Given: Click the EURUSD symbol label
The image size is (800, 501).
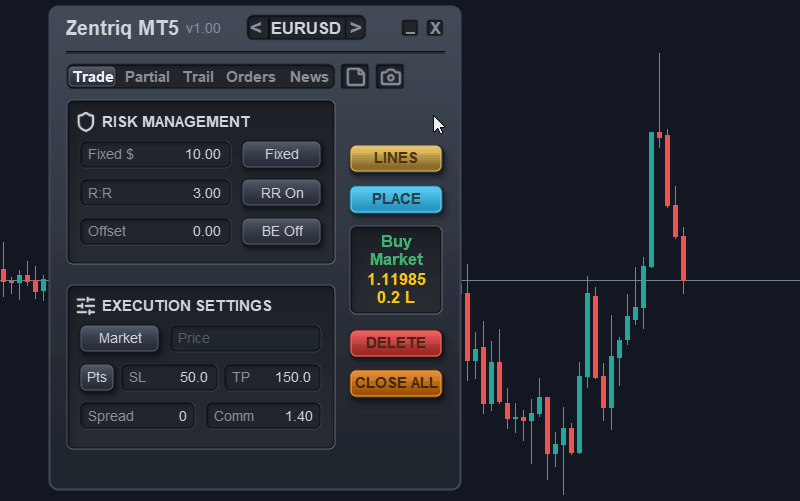Looking at the screenshot, I should pyautogui.click(x=306, y=28).
